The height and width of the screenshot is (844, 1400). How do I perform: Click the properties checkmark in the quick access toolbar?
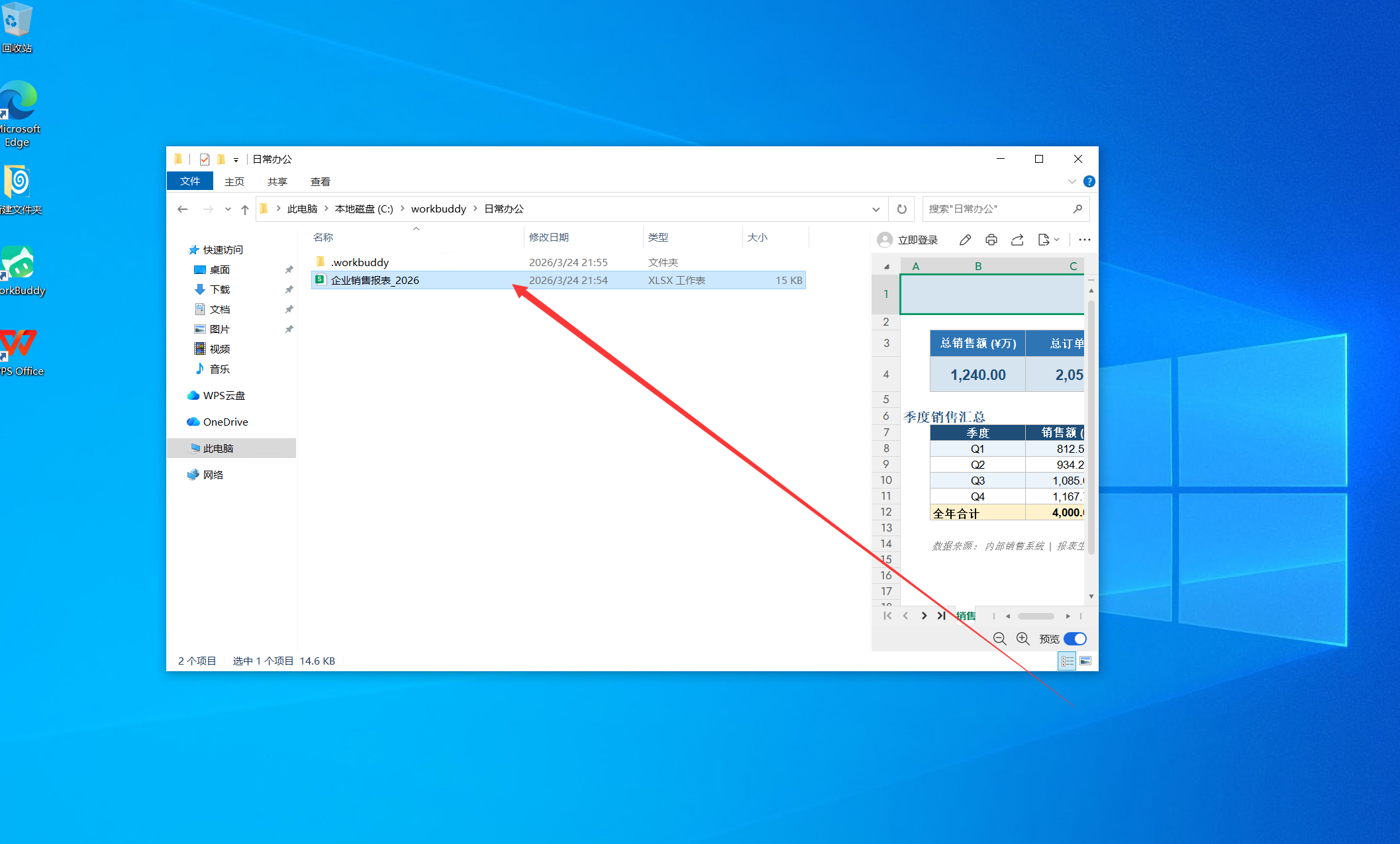[205, 160]
